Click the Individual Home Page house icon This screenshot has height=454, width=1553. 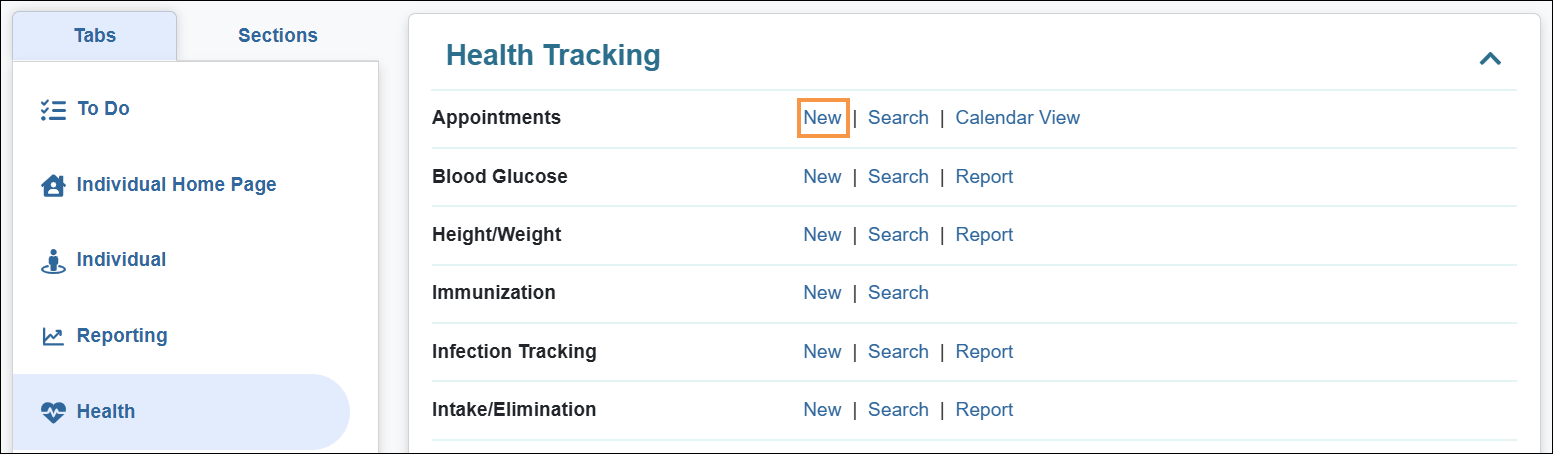tap(53, 185)
